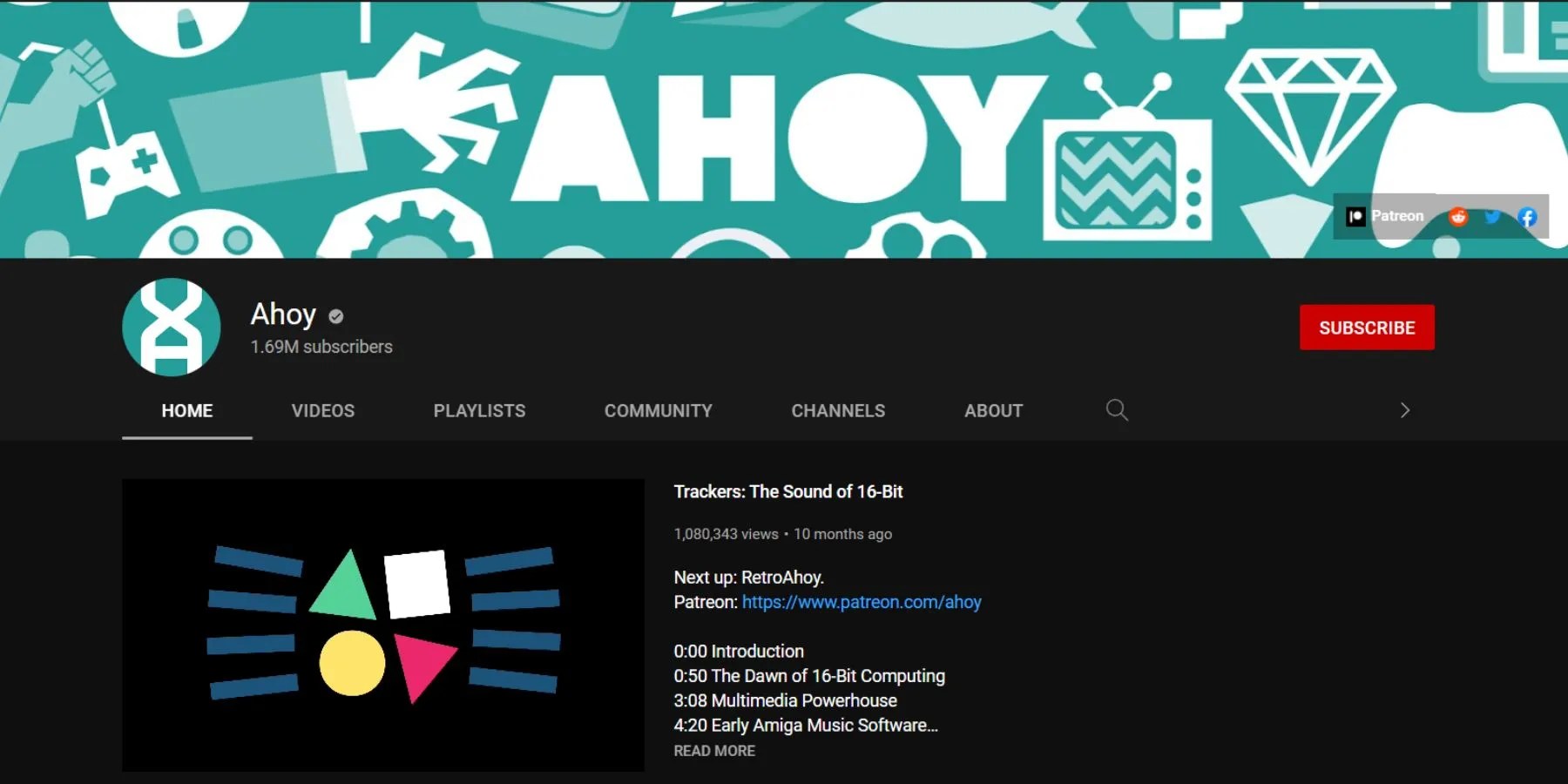Click the verified badge next to Ahoy
This screenshot has height=784, width=1568.
[336, 315]
